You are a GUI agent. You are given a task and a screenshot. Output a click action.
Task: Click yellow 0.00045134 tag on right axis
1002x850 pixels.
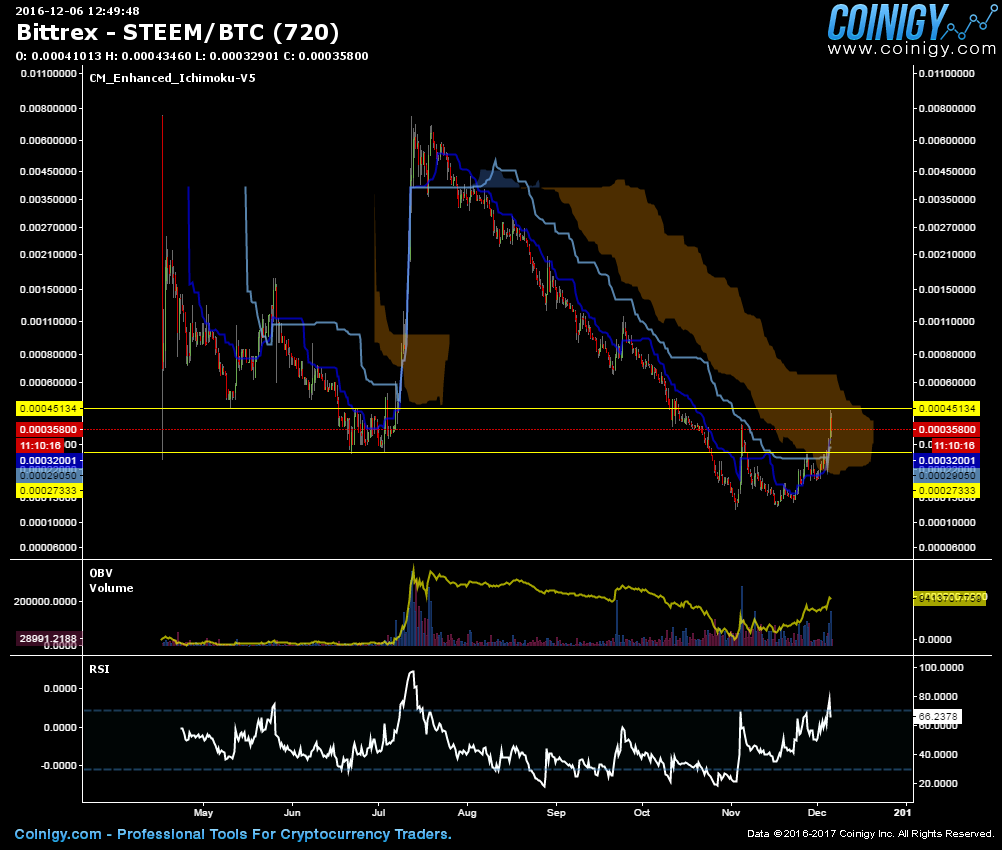pyautogui.click(x=947, y=408)
